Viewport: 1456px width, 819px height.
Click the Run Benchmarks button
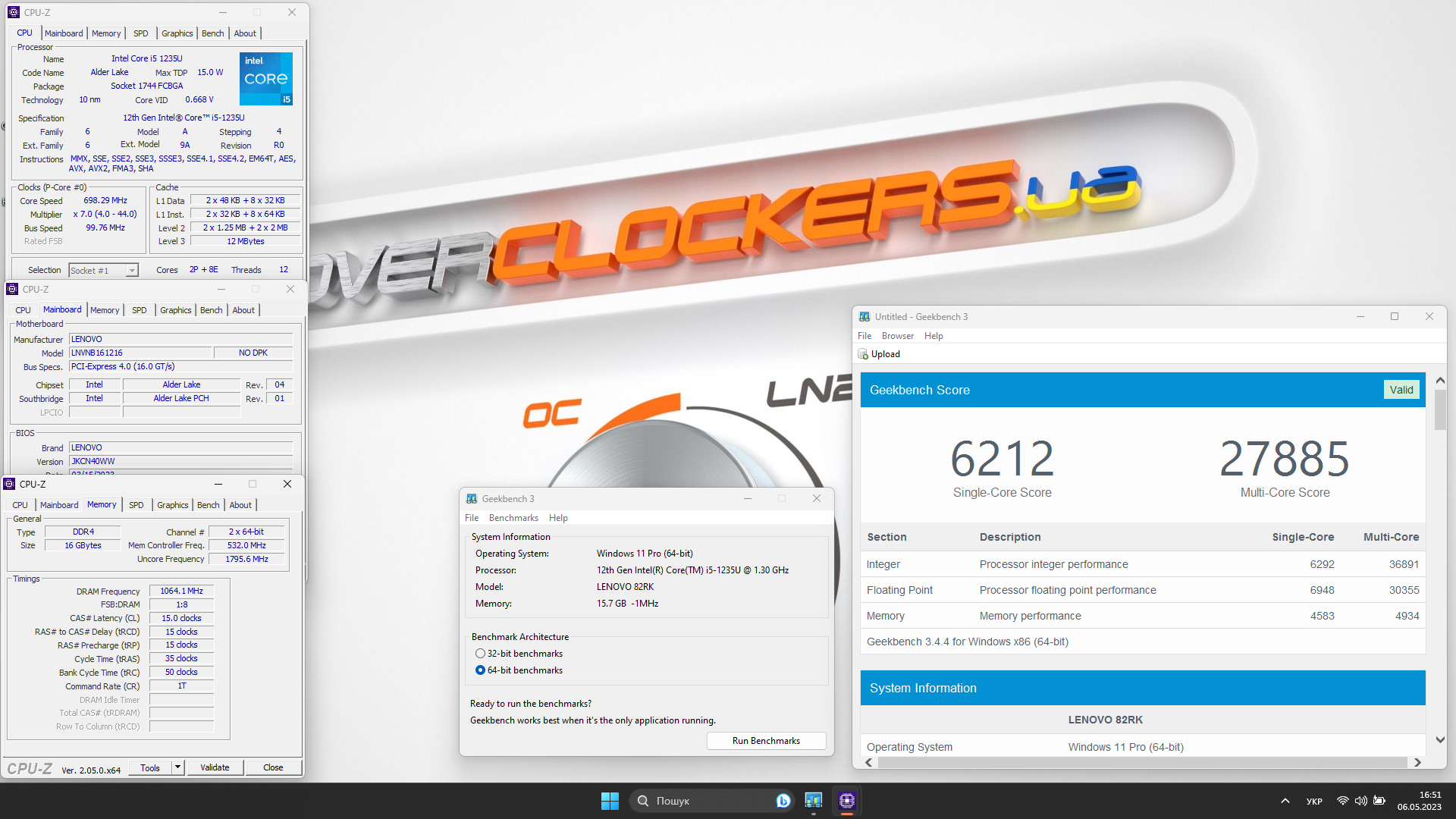(766, 741)
